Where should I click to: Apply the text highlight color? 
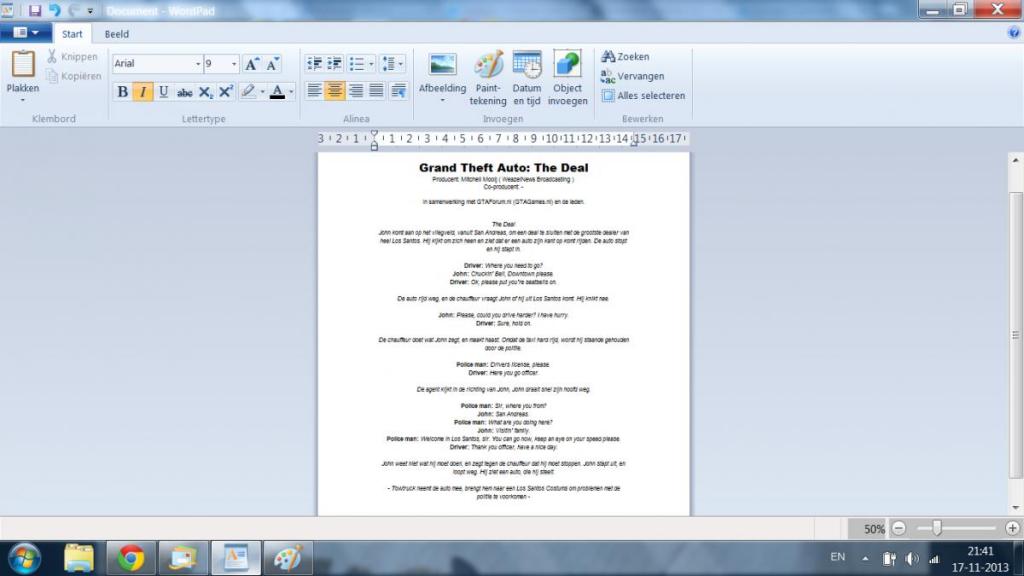pyautogui.click(x=248, y=92)
